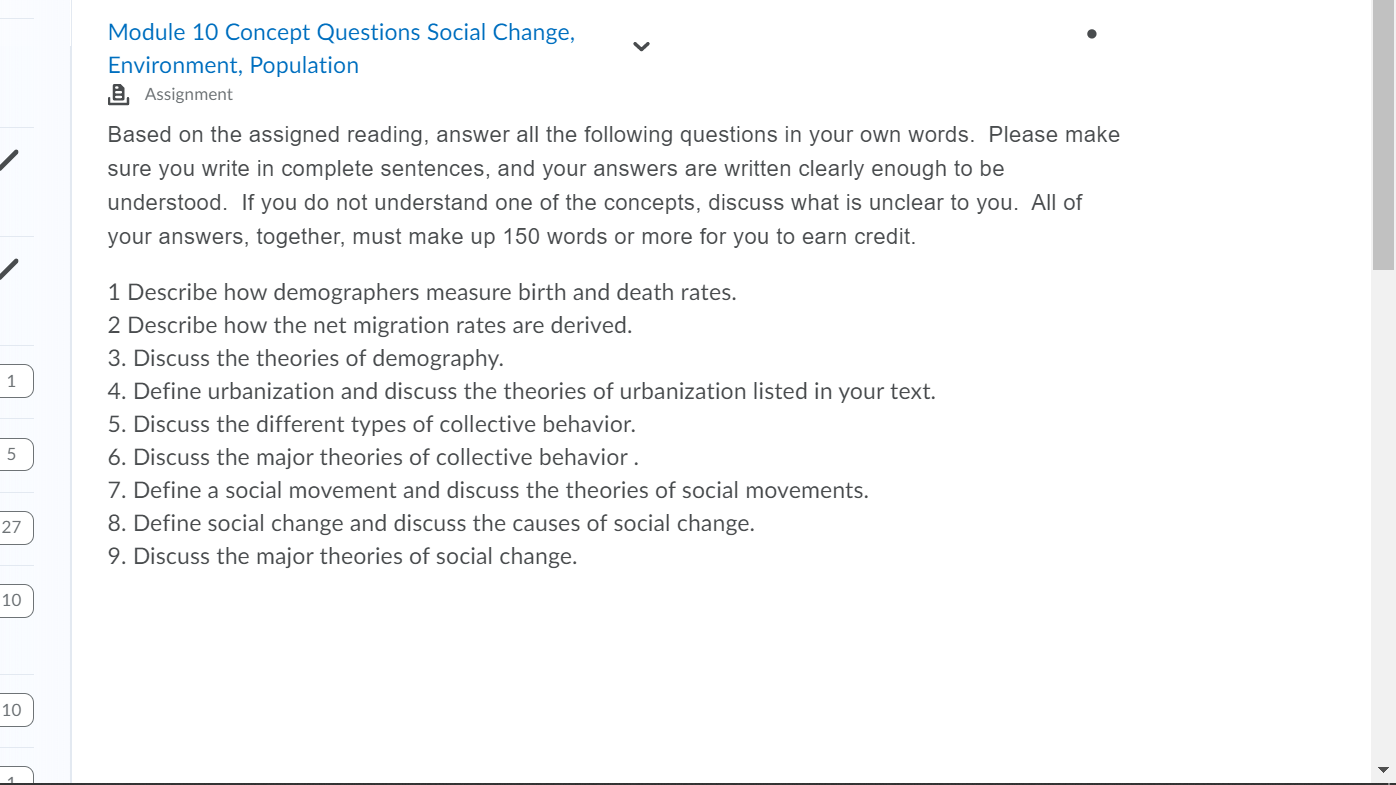The width and height of the screenshot is (1396, 785).
Task: Select the sidebar badge showing 1
Action: [x=15, y=381]
